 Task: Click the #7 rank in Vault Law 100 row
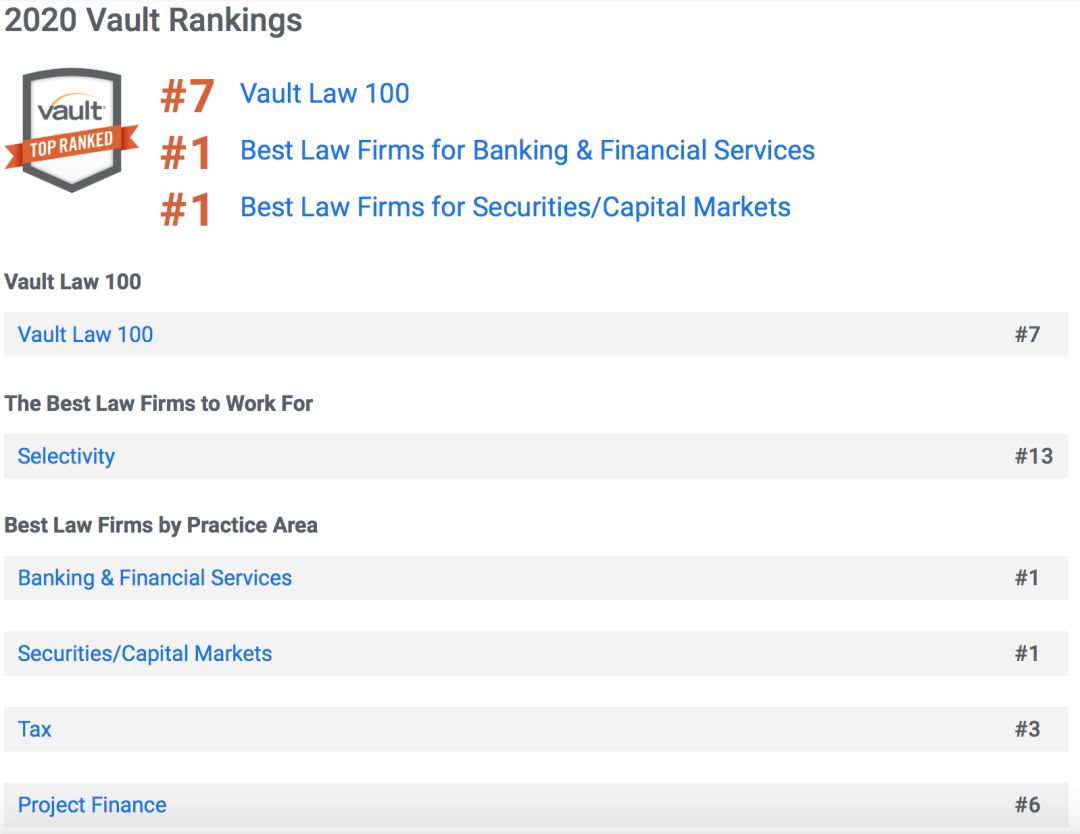click(x=1027, y=335)
